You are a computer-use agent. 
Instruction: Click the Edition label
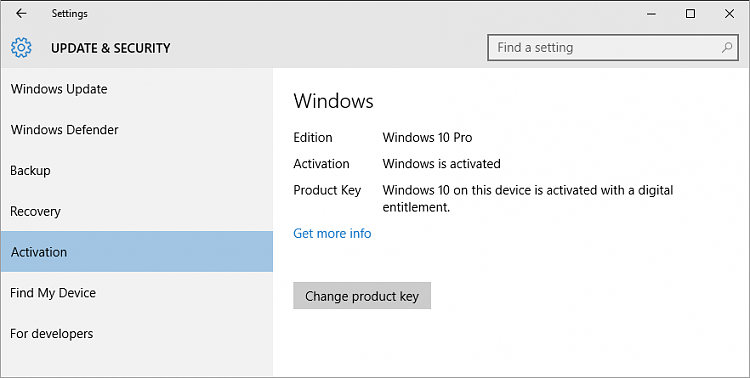tap(313, 138)
